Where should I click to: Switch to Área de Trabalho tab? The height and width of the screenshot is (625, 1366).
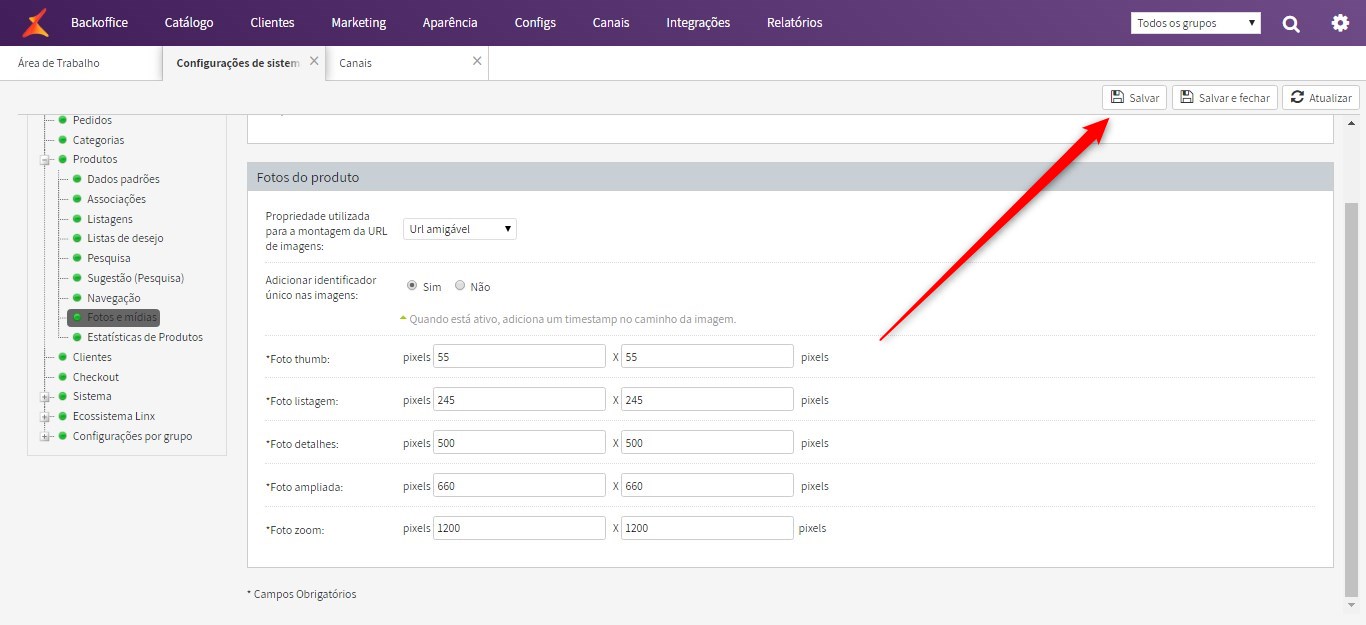[59, 62]
